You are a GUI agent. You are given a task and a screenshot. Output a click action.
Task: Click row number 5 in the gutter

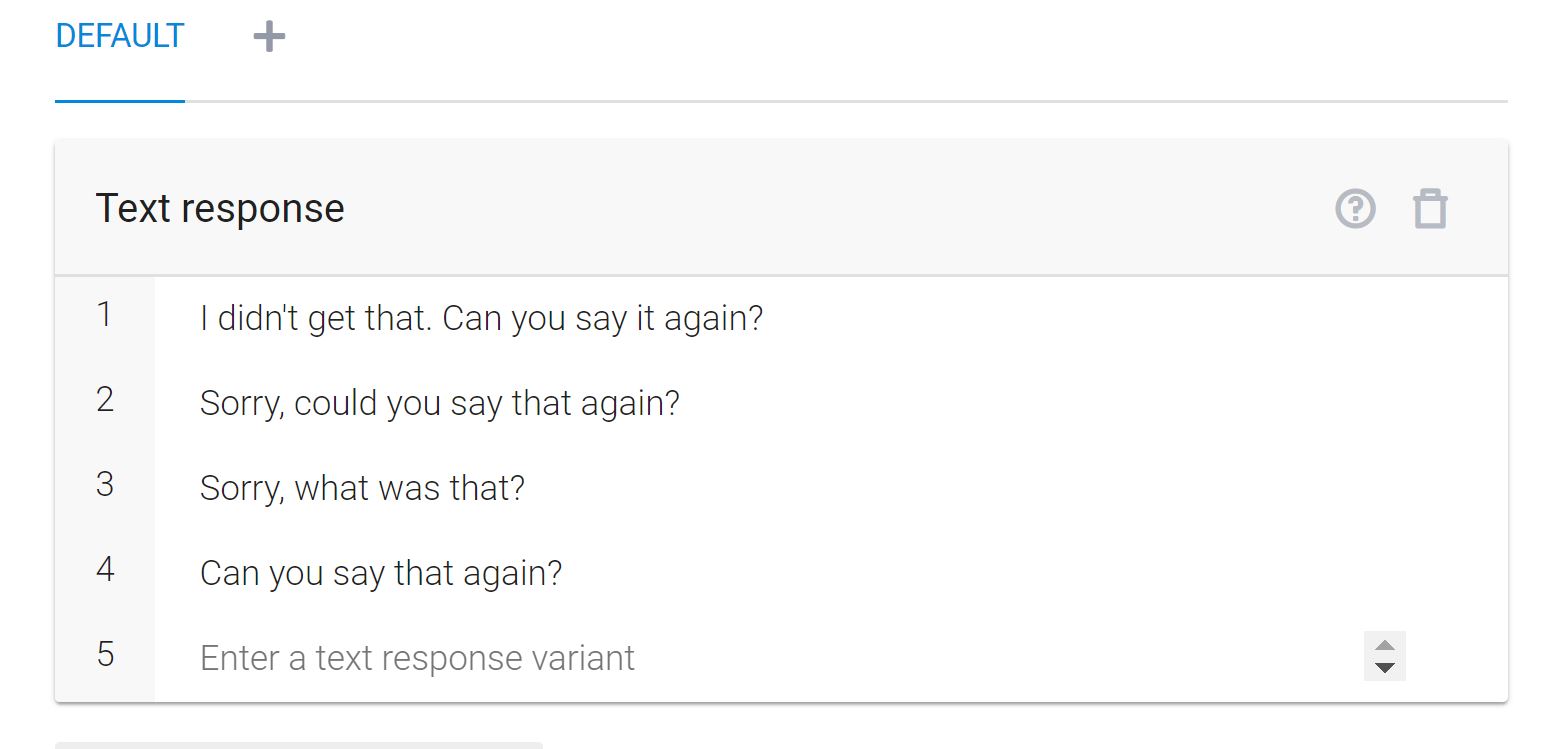(105, 655)
